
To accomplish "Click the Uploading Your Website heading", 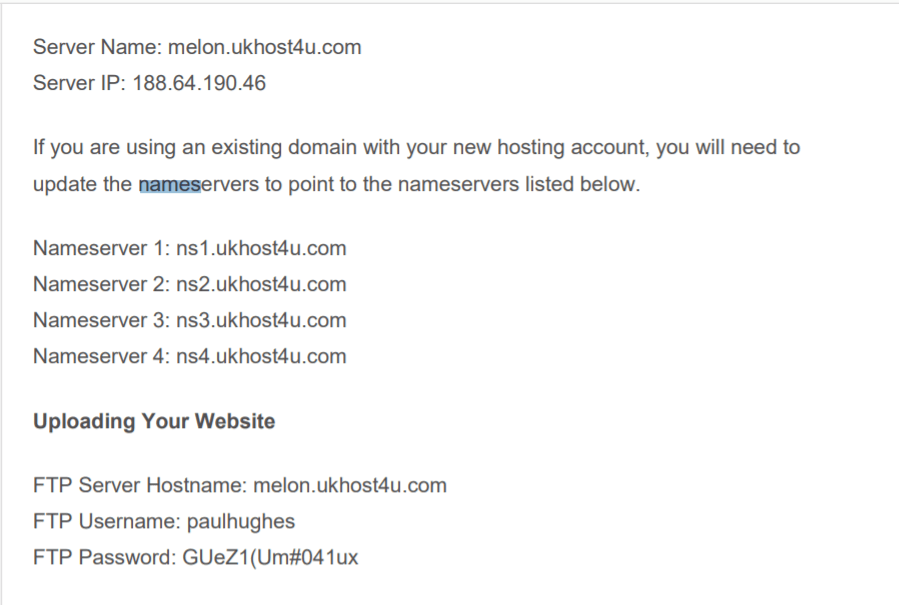I will pyautogui.click(x=154, y=421).
